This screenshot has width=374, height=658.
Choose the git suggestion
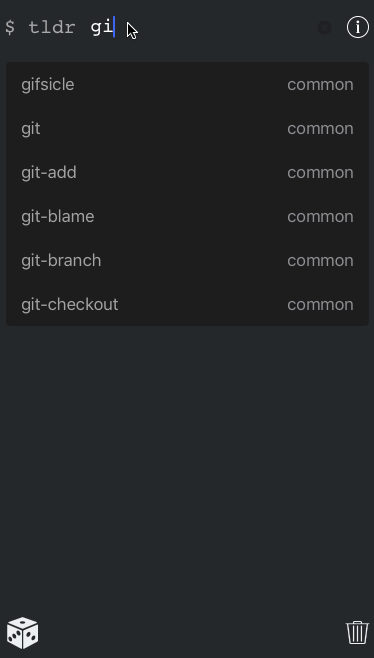point(187,128)
